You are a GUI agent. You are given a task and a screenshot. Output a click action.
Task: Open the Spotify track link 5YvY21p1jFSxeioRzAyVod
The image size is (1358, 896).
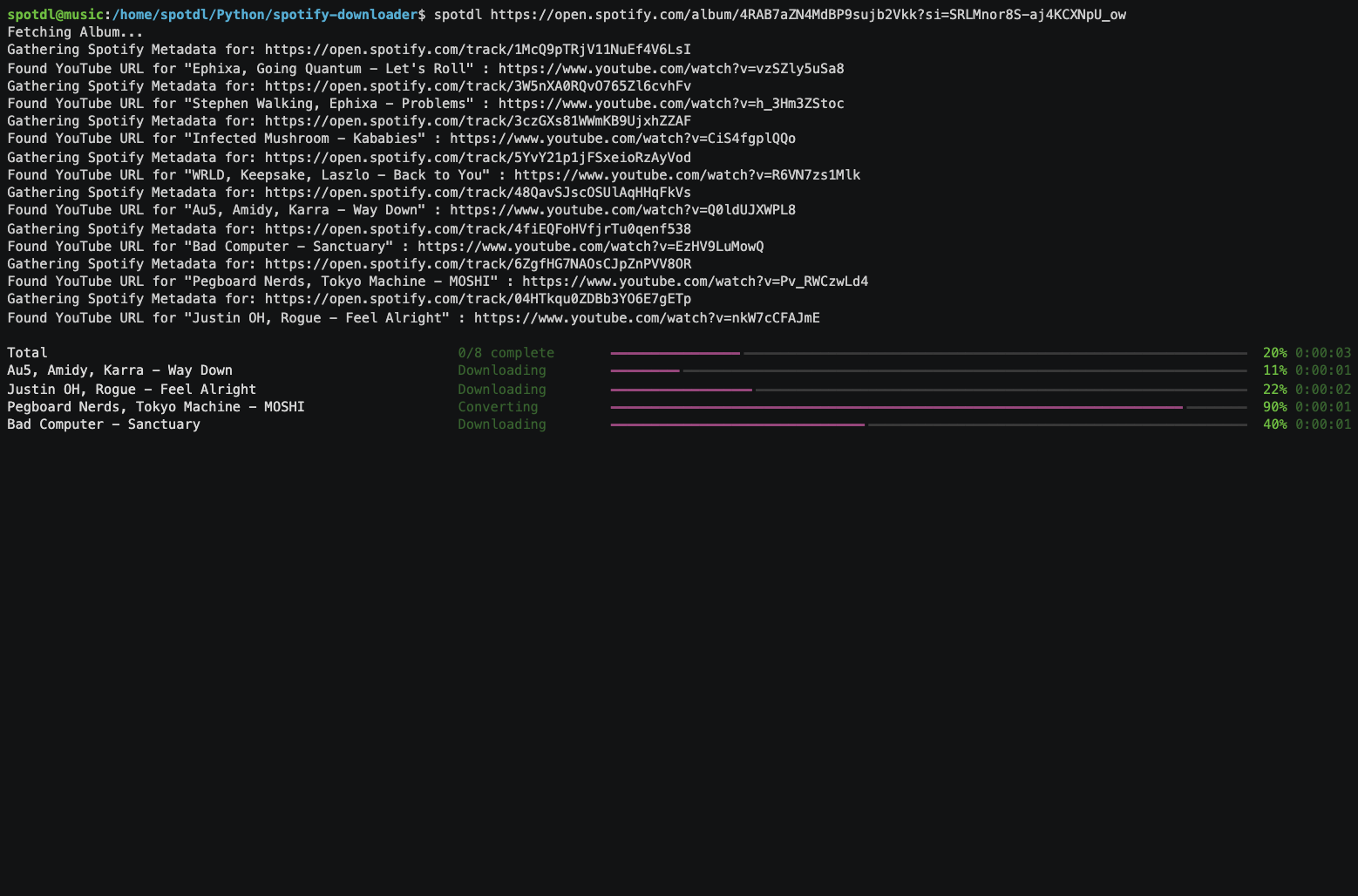pyautogui.click(x=478, y=158)
